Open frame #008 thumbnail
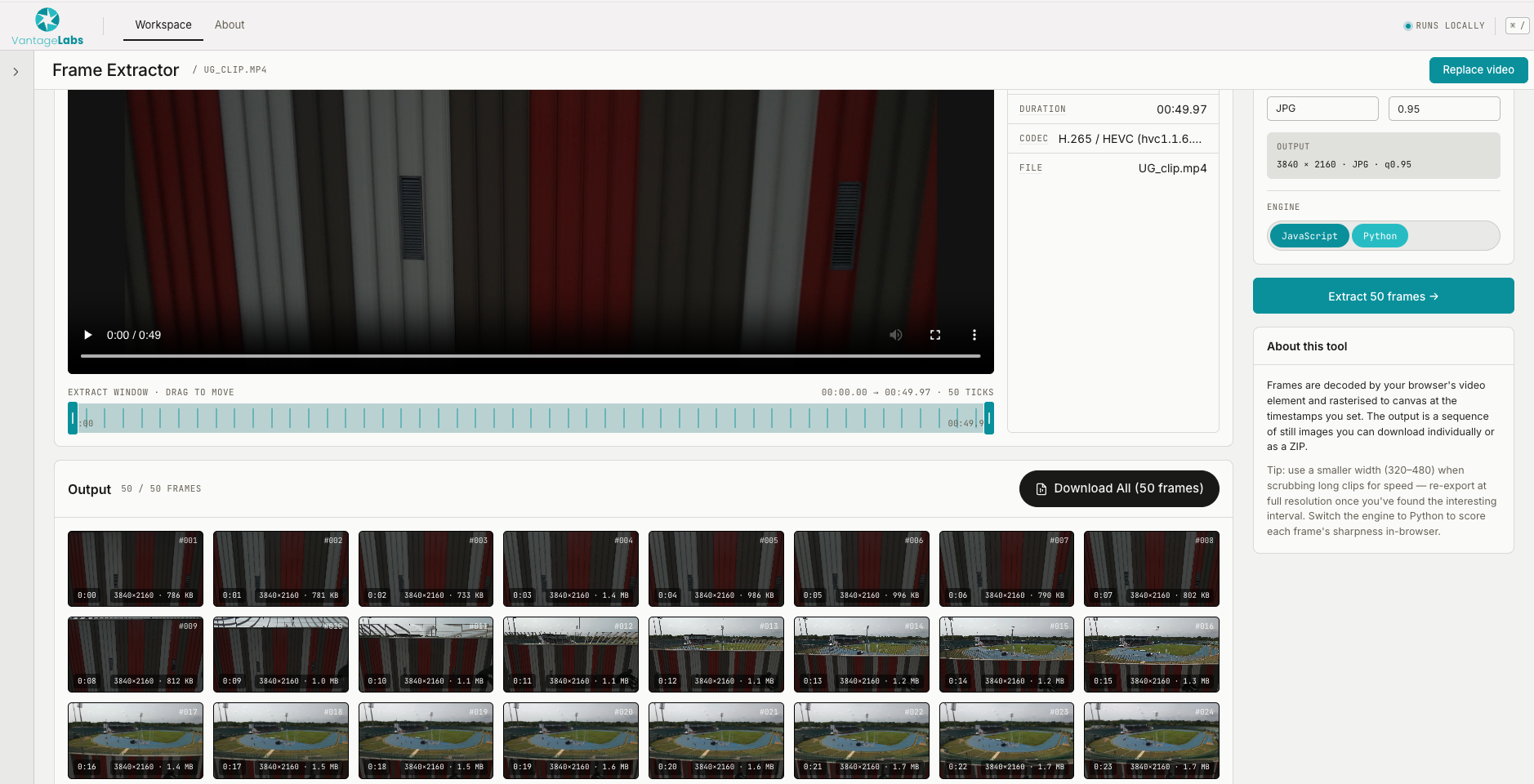Screen dimensions: 1534x784 (1152, 568)
